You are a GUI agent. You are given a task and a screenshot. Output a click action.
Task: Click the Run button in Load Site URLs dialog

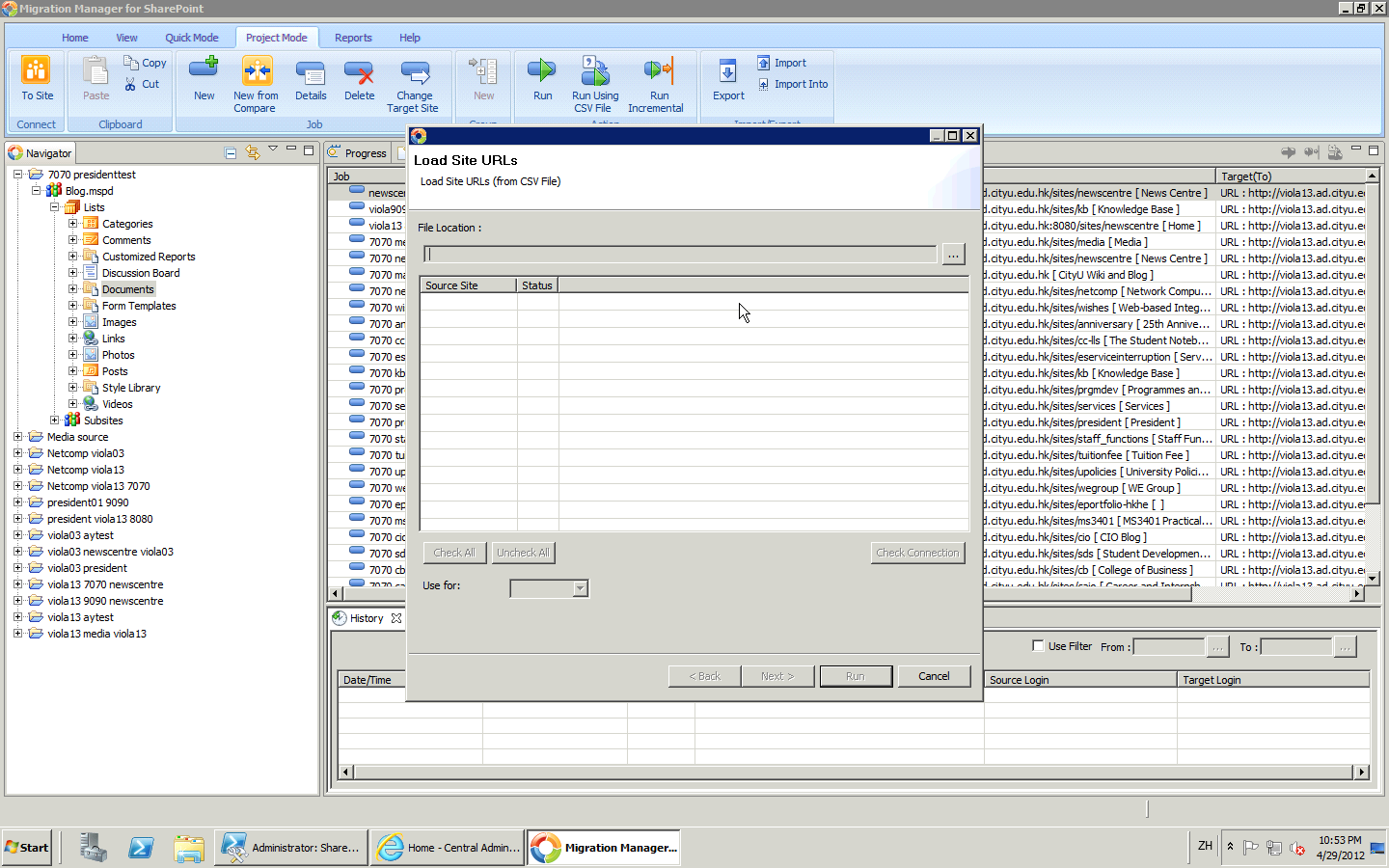click(x=856, y=676)
